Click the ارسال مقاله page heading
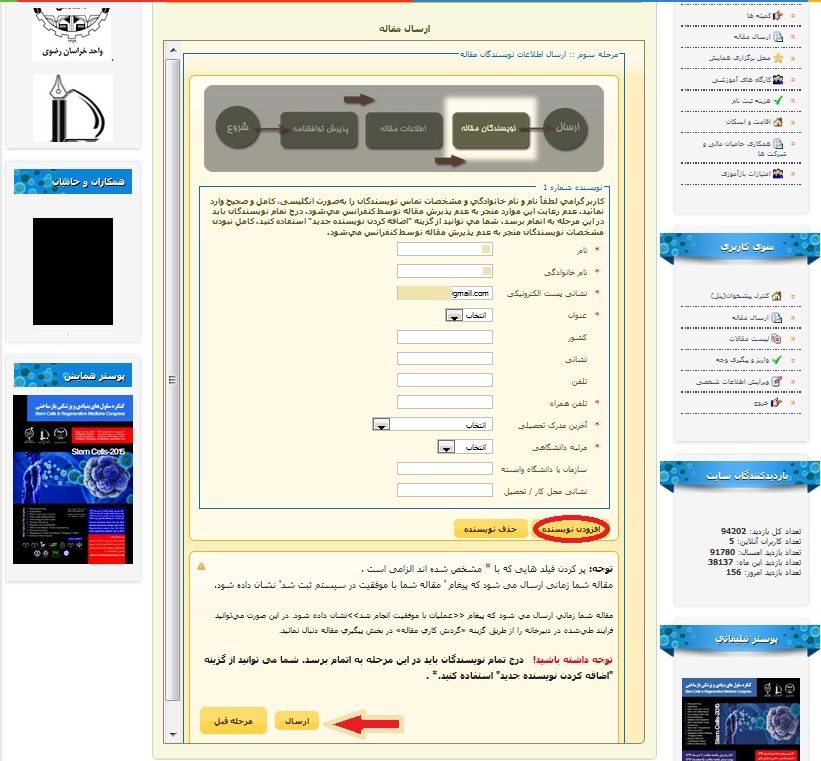The width and height of the screenshot is (821, 761). pos(405,29)
